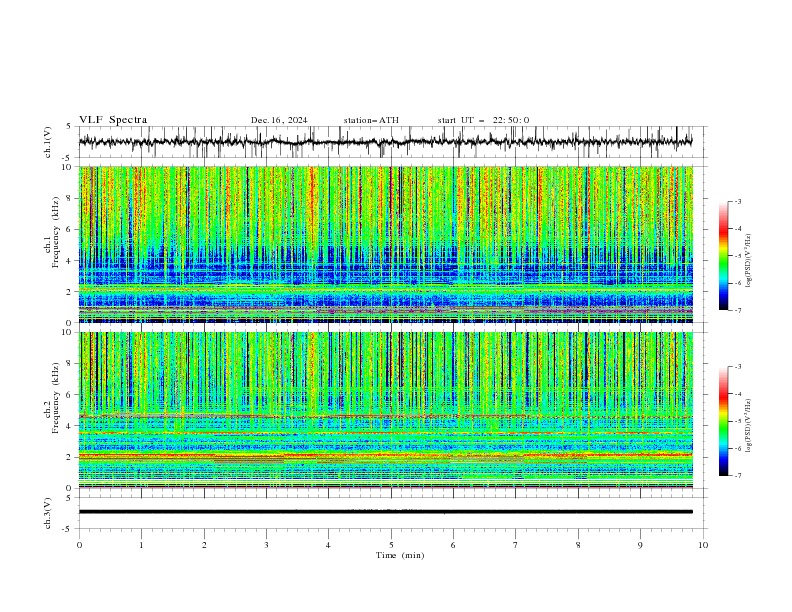Click the "-7" tick on ch.2 color bar
Screen dimensions: 792x612
pyautogui.click(x=738, y=476)
